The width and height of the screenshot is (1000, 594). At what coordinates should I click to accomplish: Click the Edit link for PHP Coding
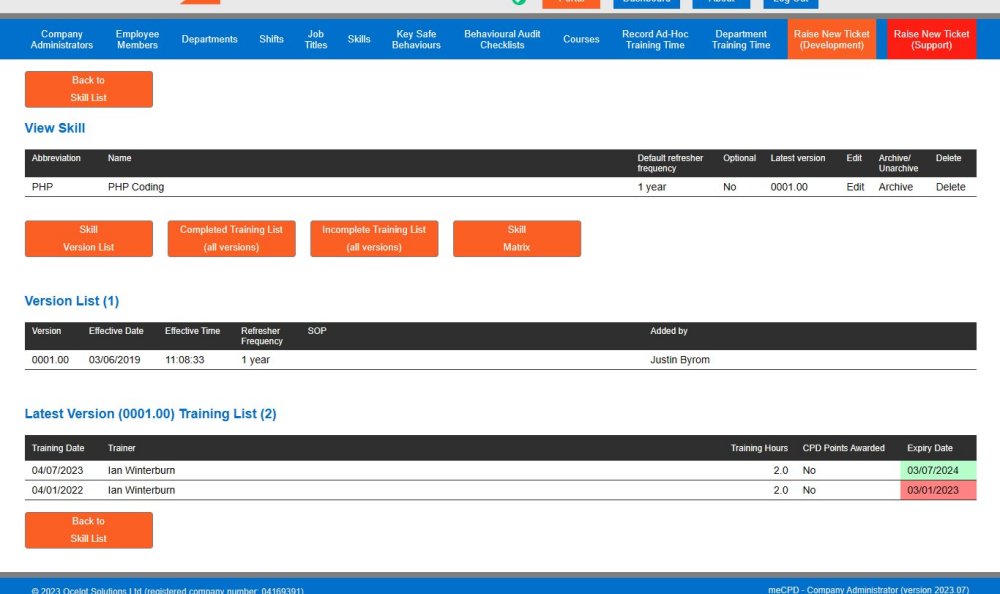(855, 187)
